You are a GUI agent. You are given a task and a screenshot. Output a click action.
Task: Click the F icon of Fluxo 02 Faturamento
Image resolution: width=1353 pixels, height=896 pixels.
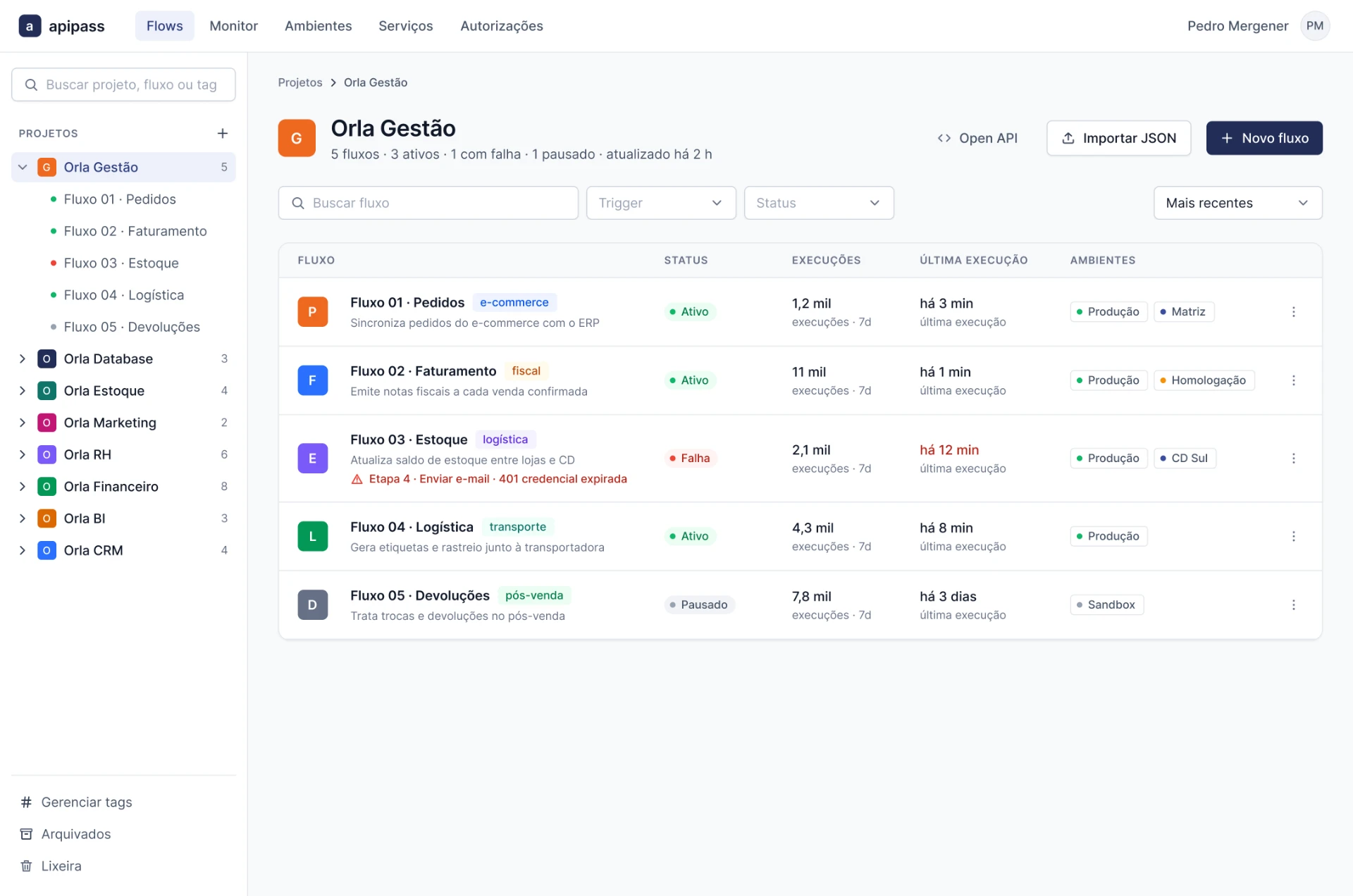[313, 380]
